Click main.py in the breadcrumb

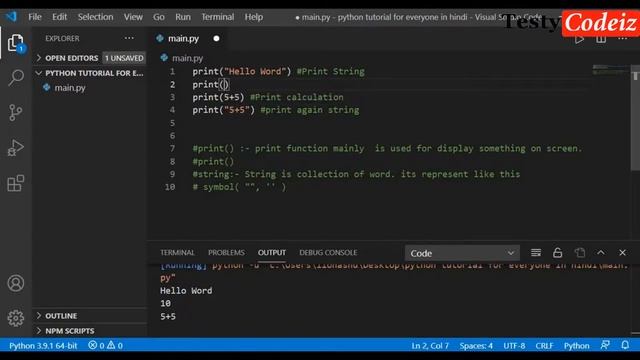point(187,58)
